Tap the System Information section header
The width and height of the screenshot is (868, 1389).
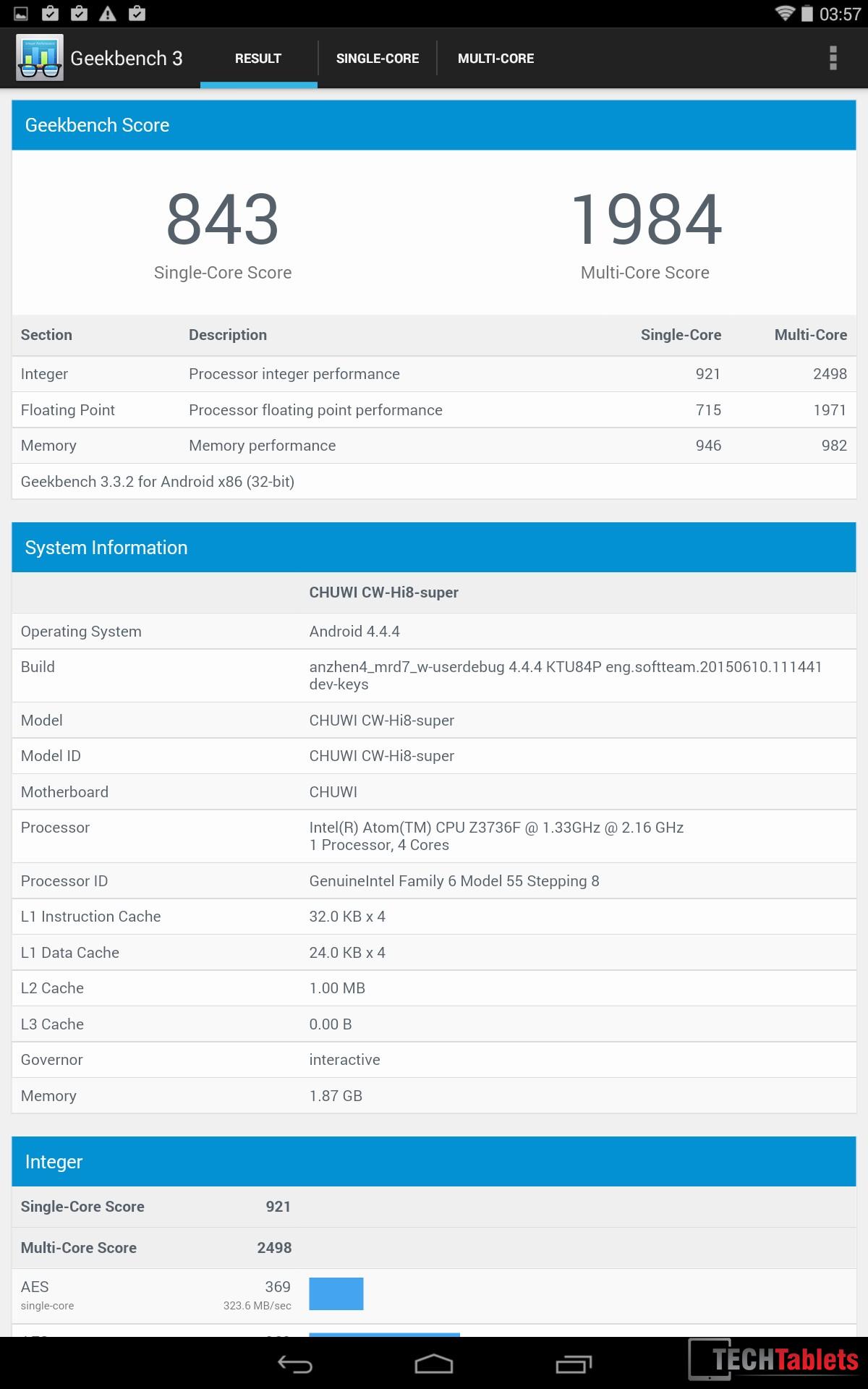[434, 548]
